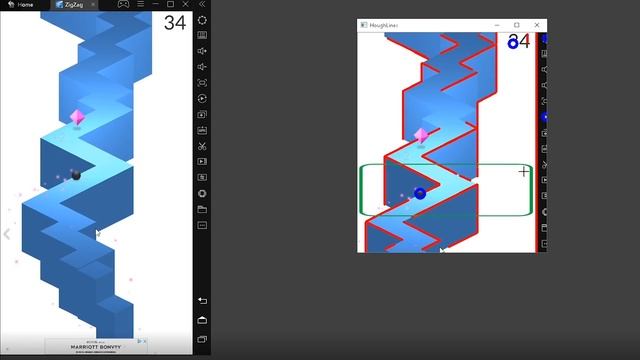Open Marriott Bonvoy ad banner
This screenshot has width=640, height=360.
point(96,347)
